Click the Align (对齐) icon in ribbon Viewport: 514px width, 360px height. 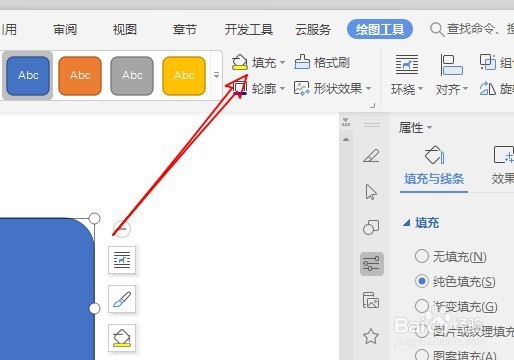tap(451, 65)
